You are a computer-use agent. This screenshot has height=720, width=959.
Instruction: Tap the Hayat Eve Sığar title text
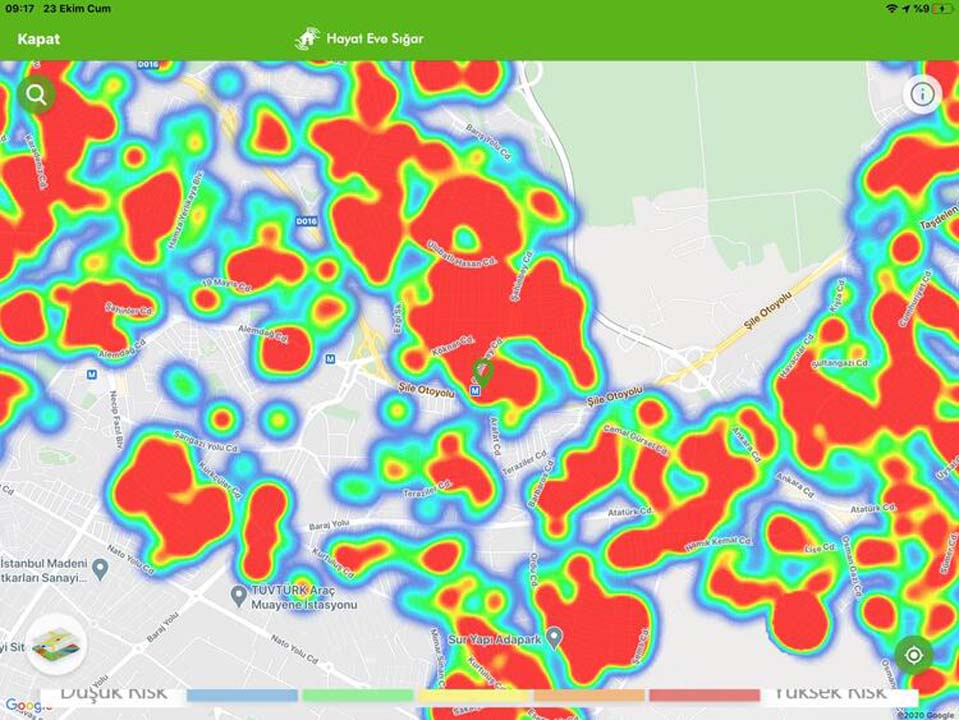375,39
